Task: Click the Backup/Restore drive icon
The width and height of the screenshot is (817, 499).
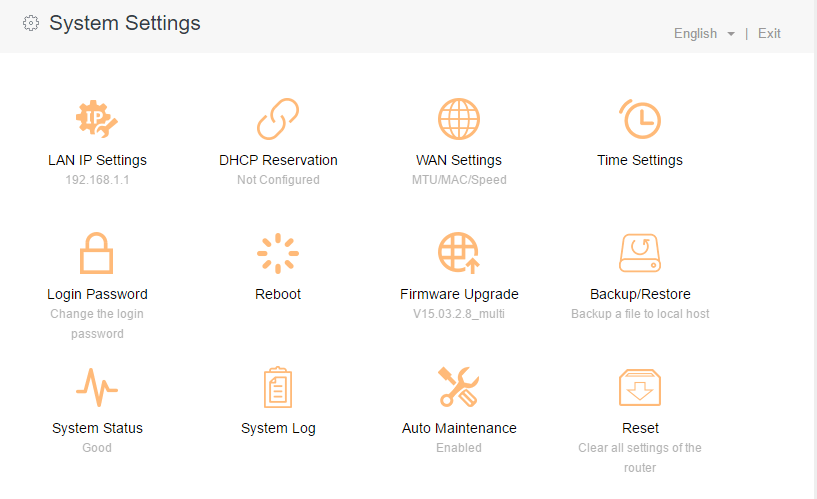Action: 640,253
